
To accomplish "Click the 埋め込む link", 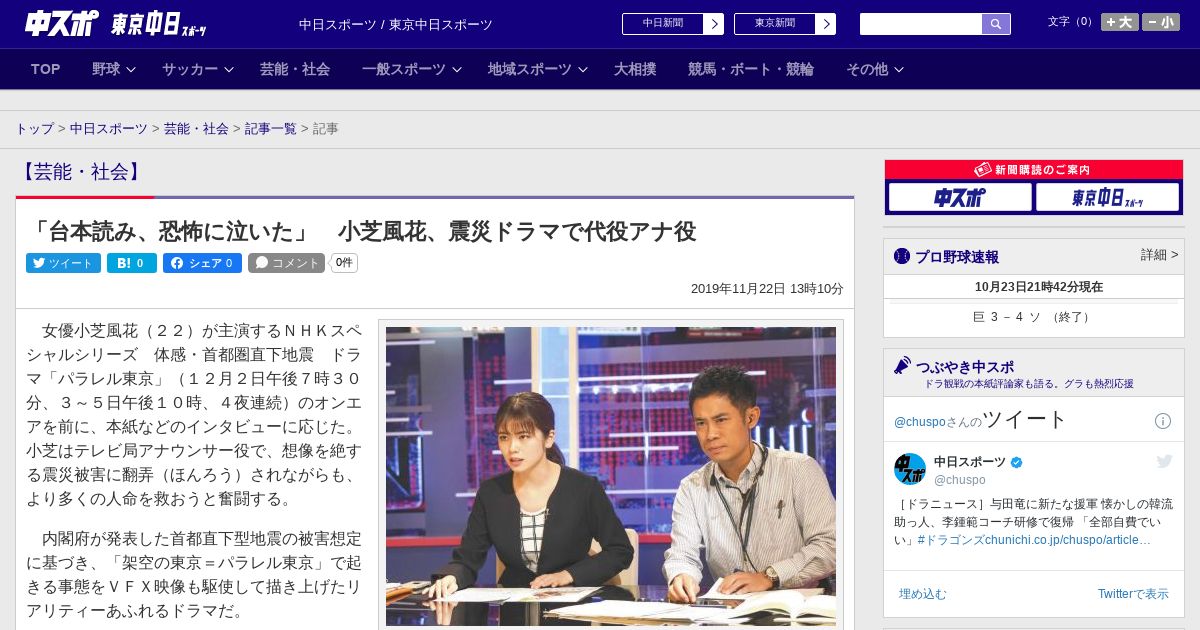I will click(922, 594).
